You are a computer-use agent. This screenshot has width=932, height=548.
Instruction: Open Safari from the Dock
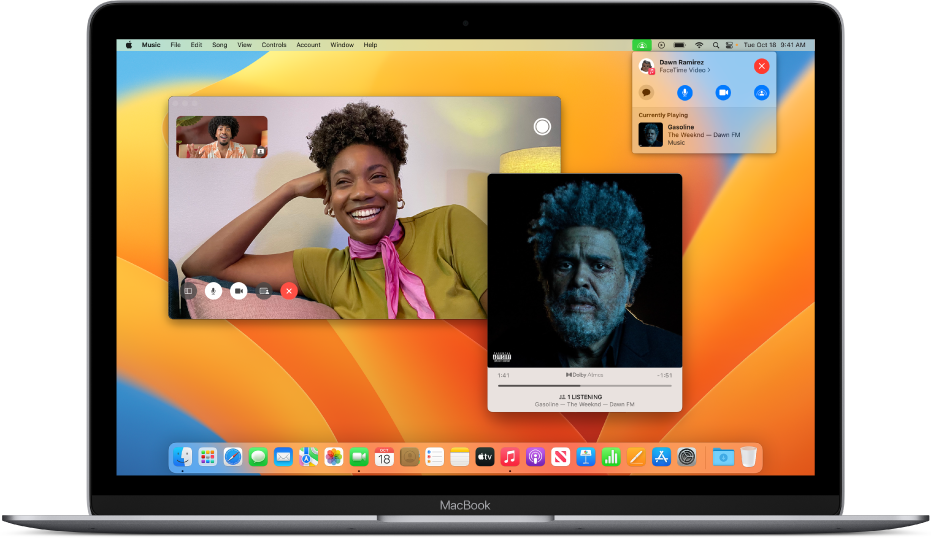pos(233,457)
